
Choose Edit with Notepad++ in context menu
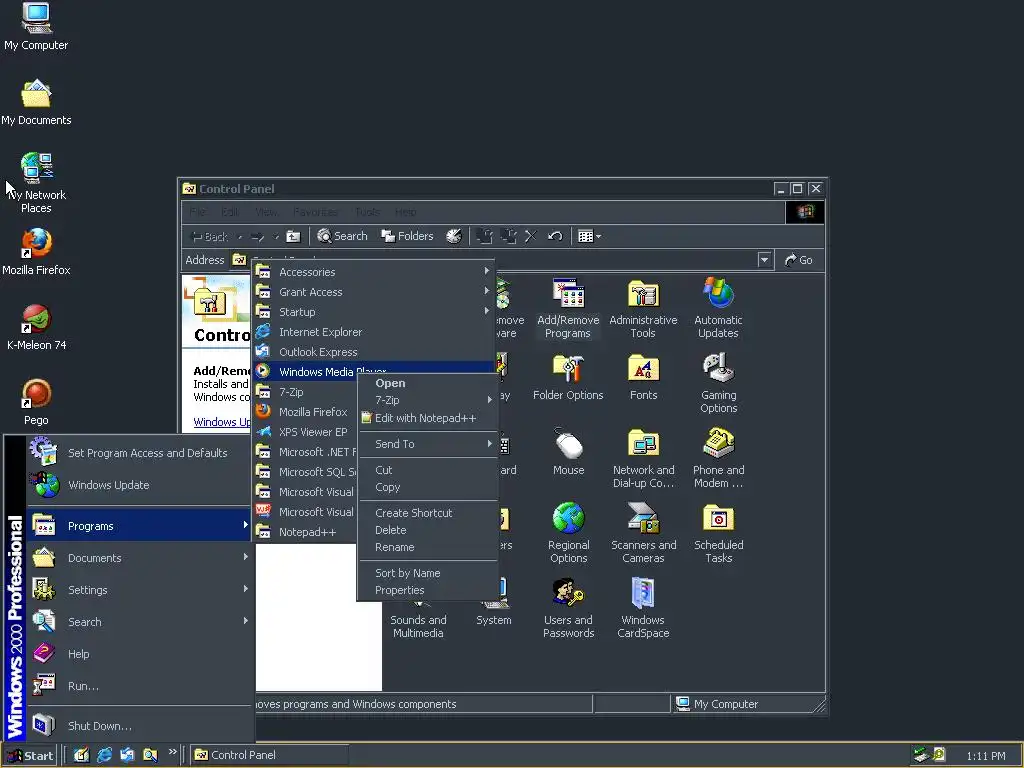(x=428, y=418)
